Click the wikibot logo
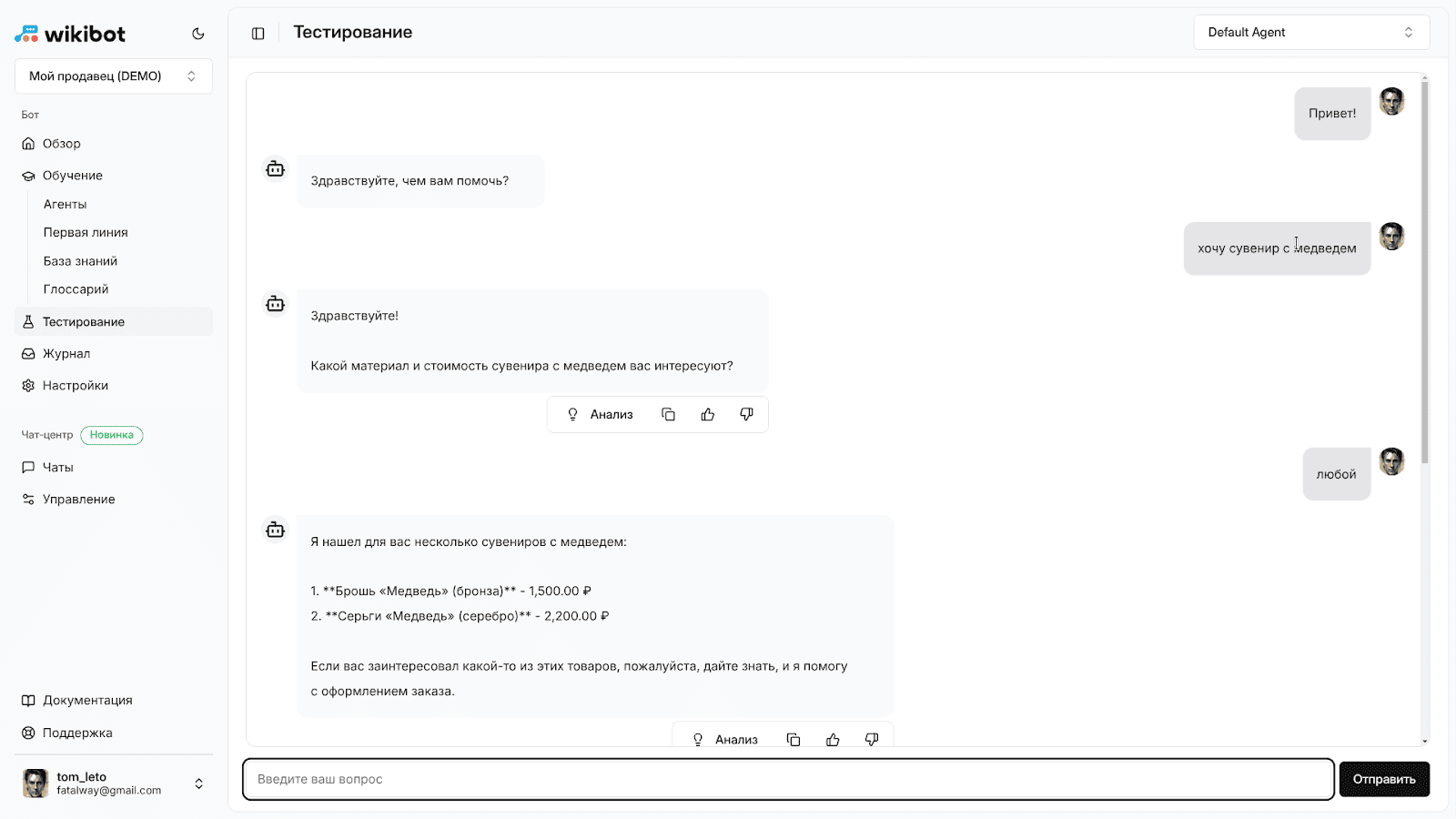Viewport: 1456px width, 819px height. click(70, 34)
